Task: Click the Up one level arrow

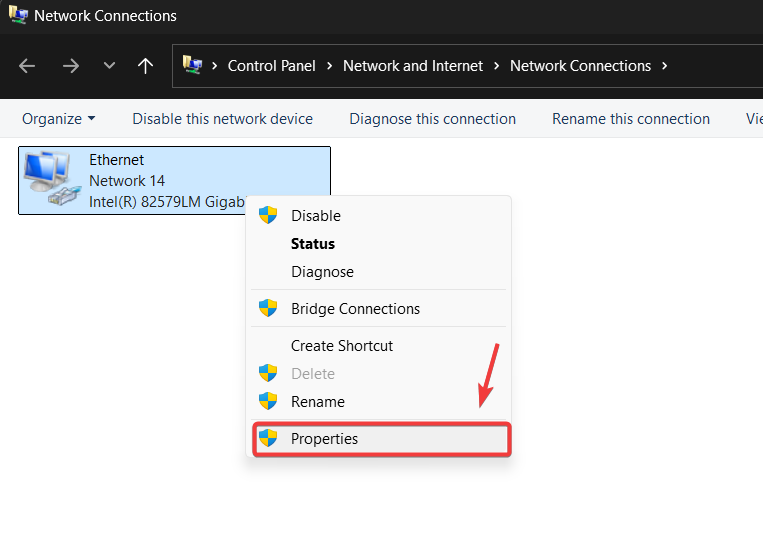Action: pos(146,66)
